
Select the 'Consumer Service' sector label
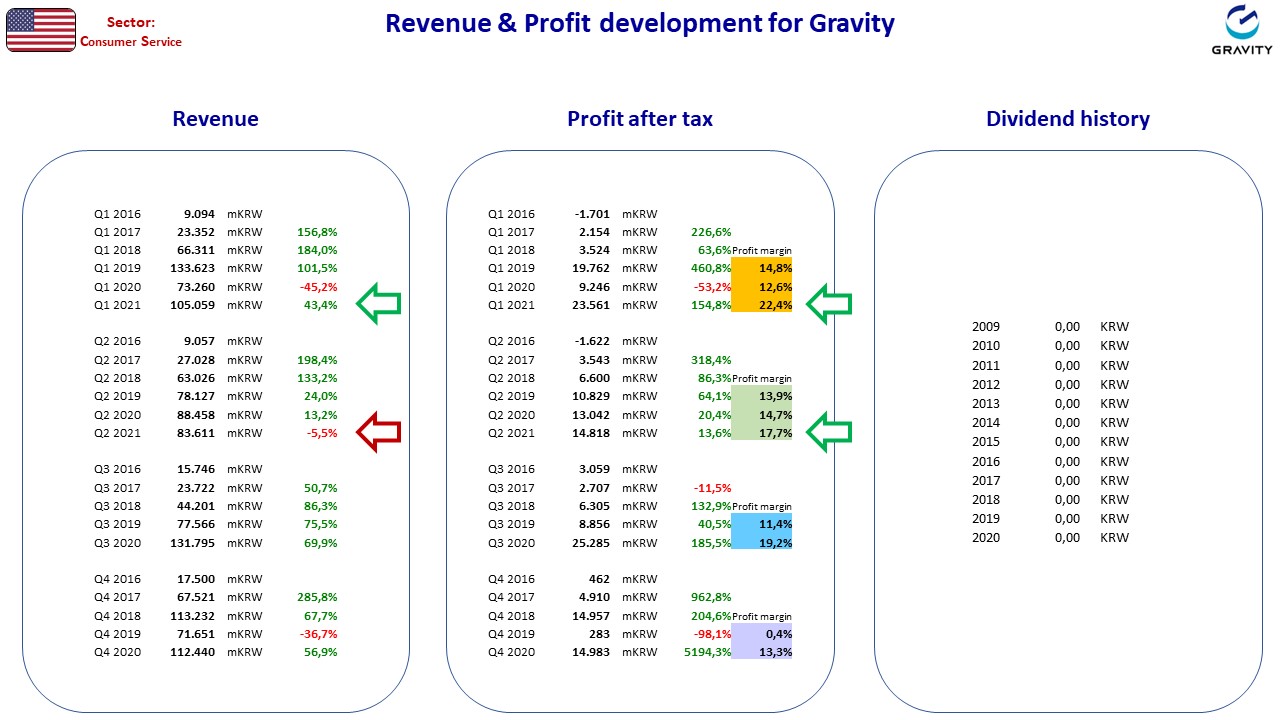(131, 42)
